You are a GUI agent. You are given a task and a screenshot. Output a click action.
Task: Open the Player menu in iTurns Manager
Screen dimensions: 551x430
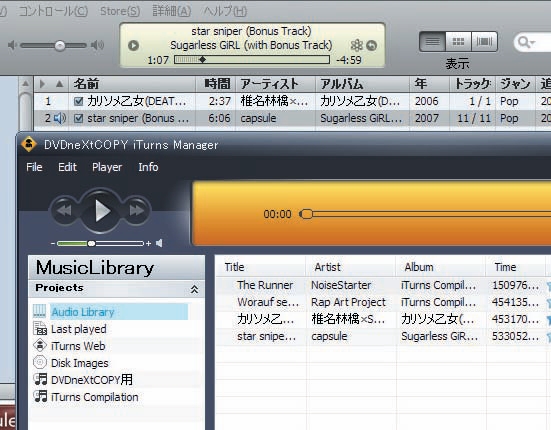pos(107,167)
